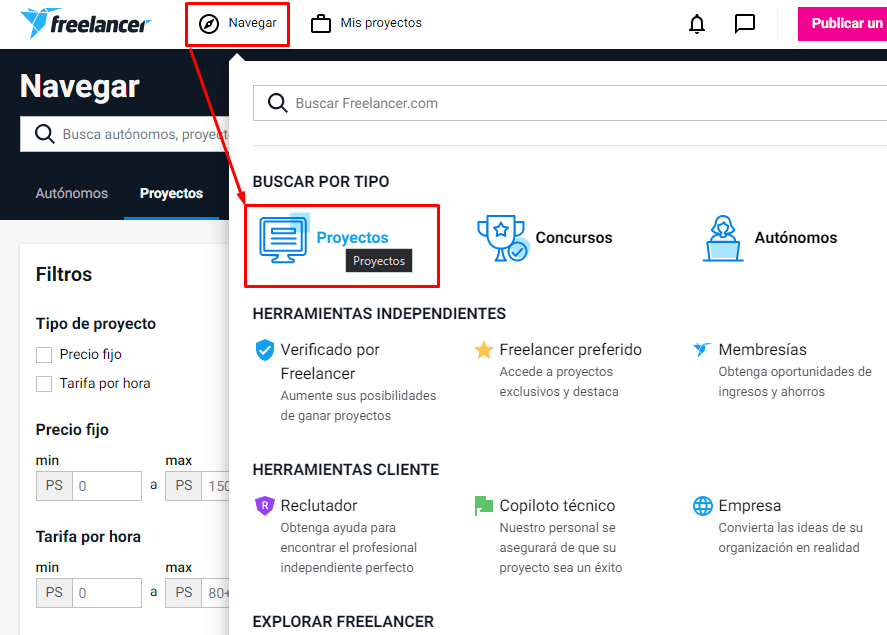This screenshot has height=635, width=887.
Task: Open Freelancer preferido
Action: point(570,349)
